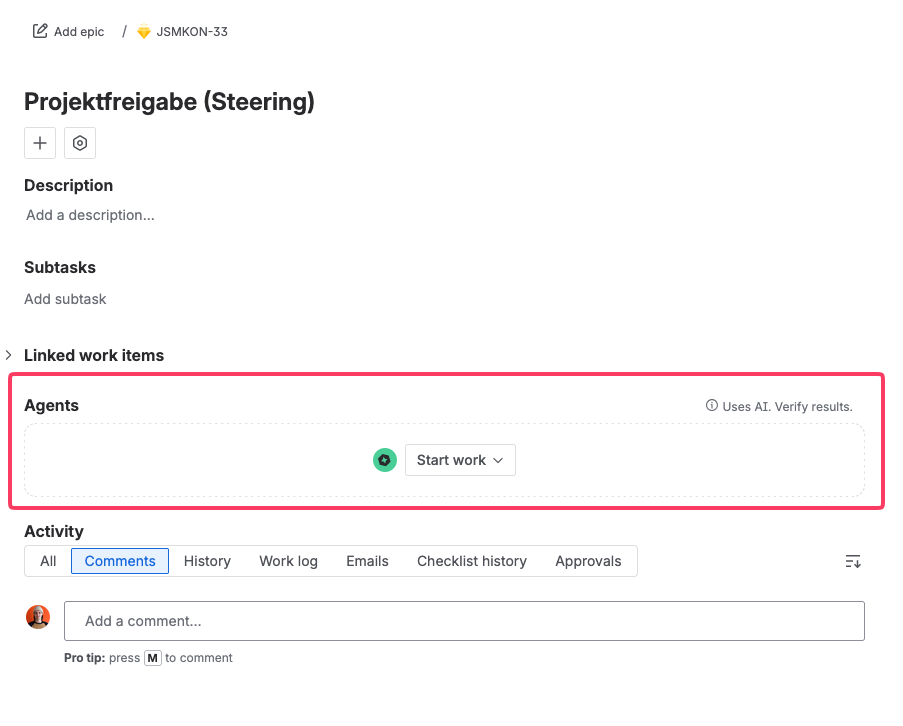Viewport: 903px width, 726px height.
Task: Switch to the All activity tab
Action: click(48, 561)
